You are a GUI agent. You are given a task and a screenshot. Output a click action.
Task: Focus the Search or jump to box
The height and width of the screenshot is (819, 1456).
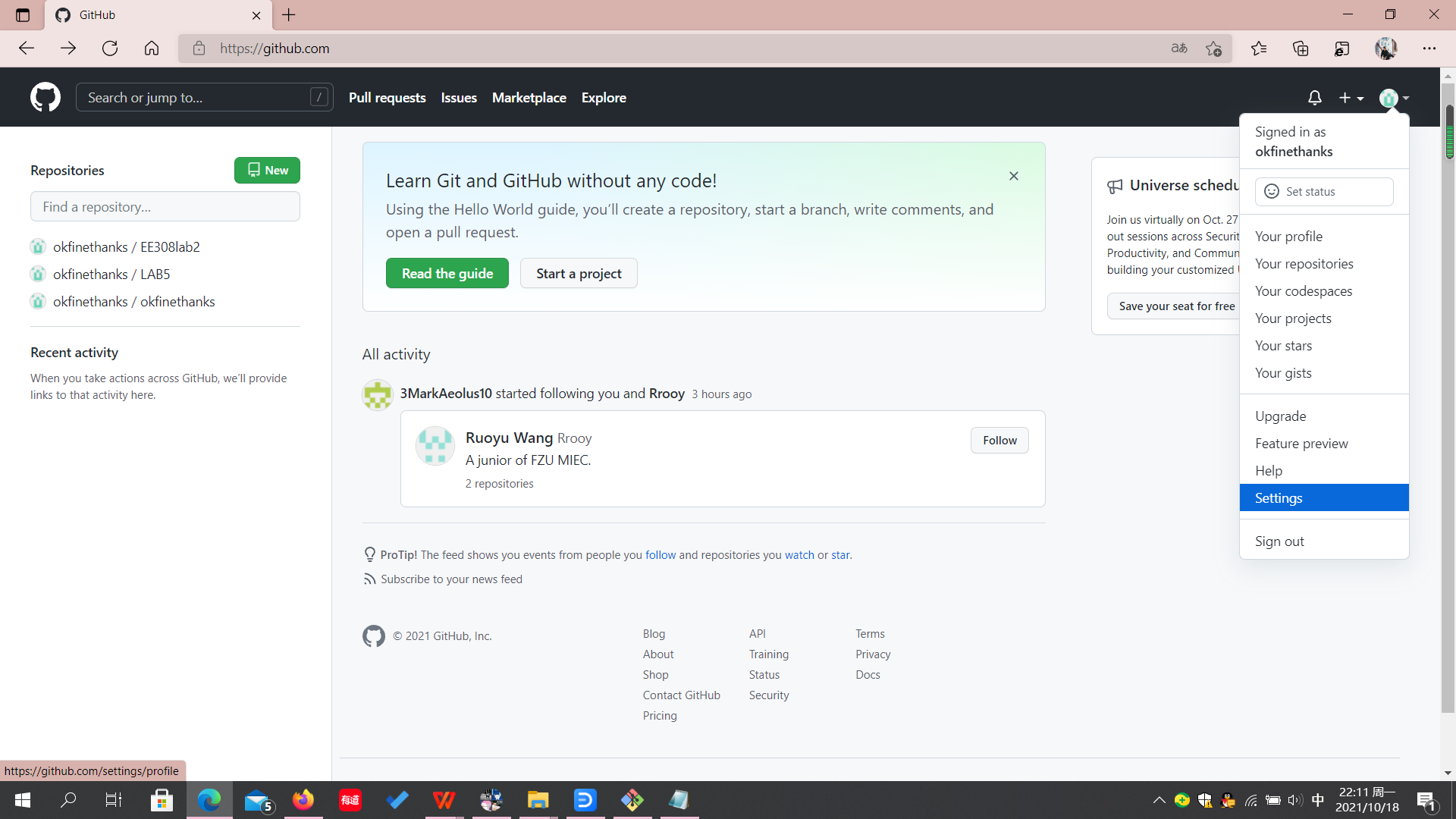coord(204,97)
